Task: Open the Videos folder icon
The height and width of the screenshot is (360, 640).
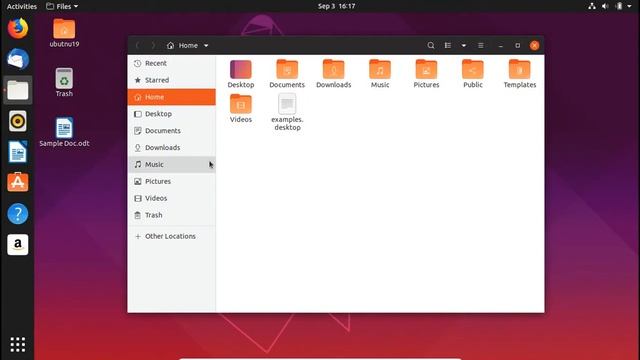Action: (241, 104)
